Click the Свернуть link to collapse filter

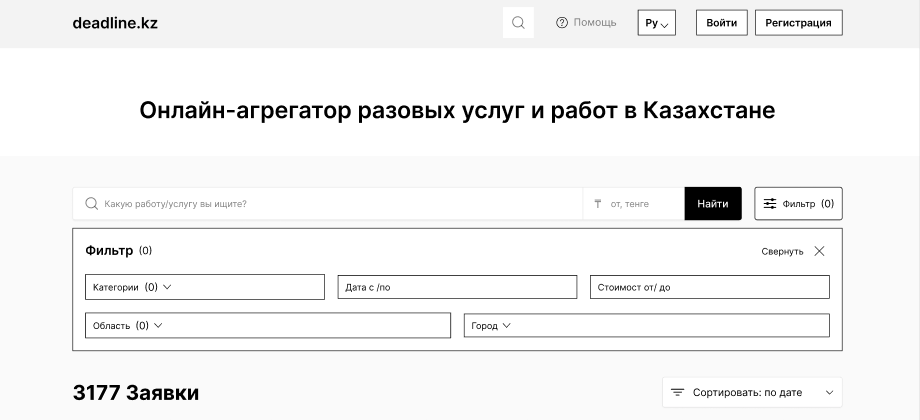[782, 252]
